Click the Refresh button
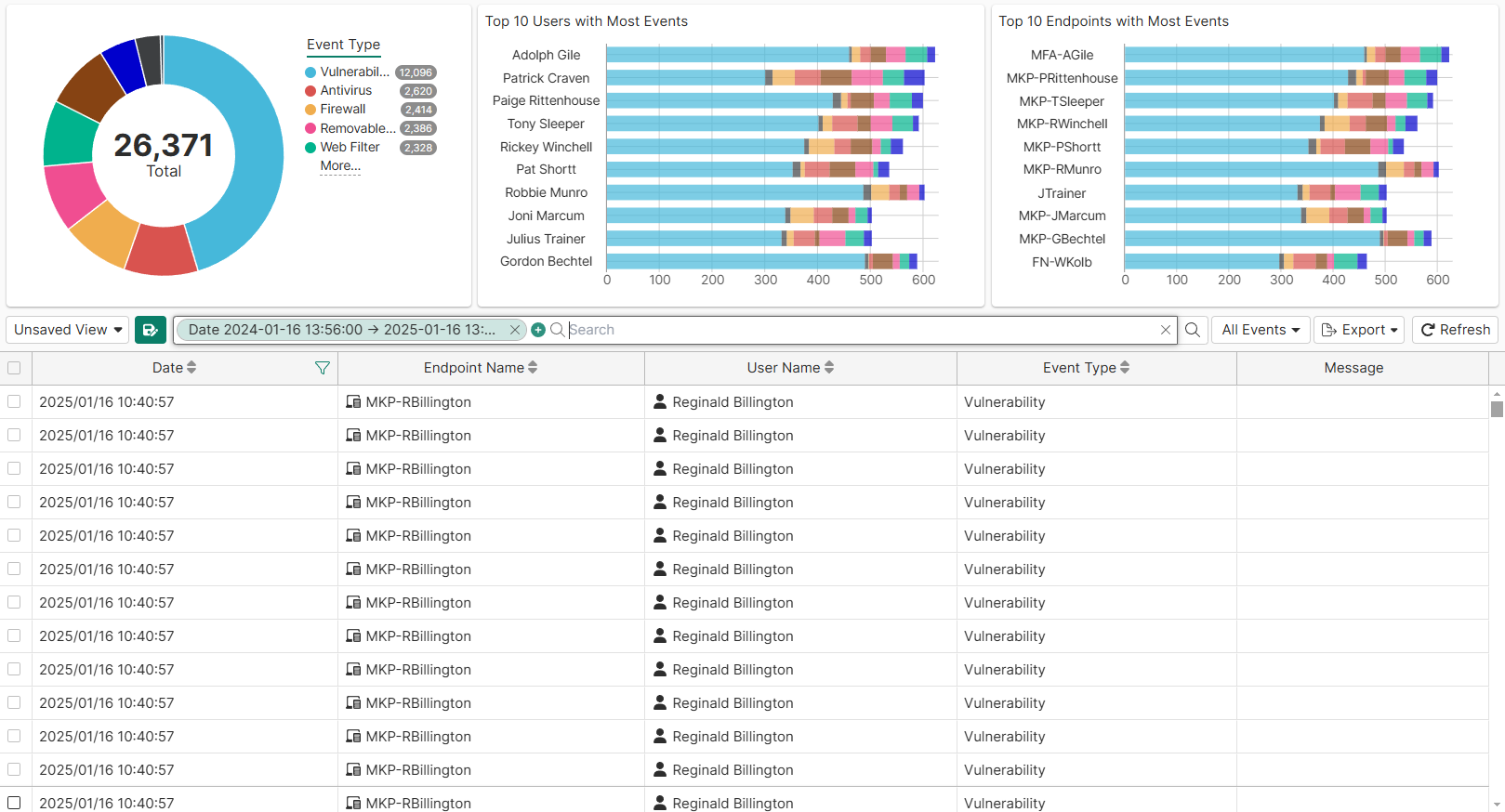 (1456, 330)
